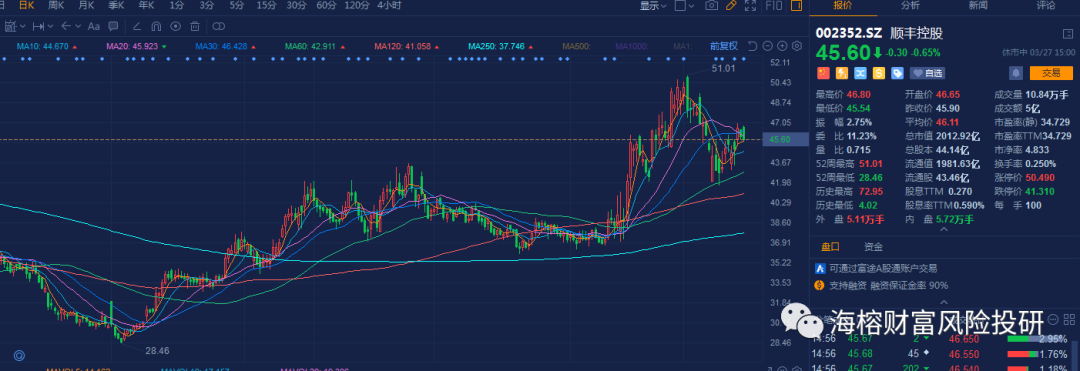1080x371 pixels.
Task: Click the China flag market icon
Action: coord(823,73)
